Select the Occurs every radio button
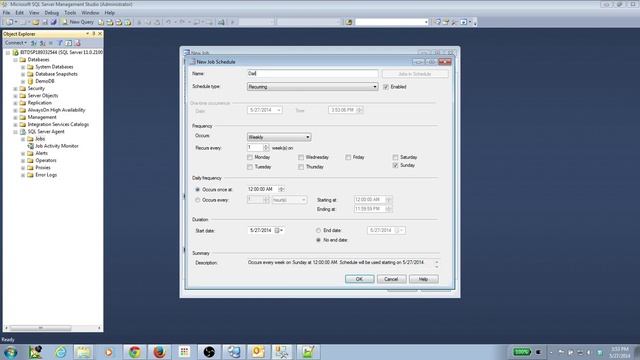 pos(198,200)
